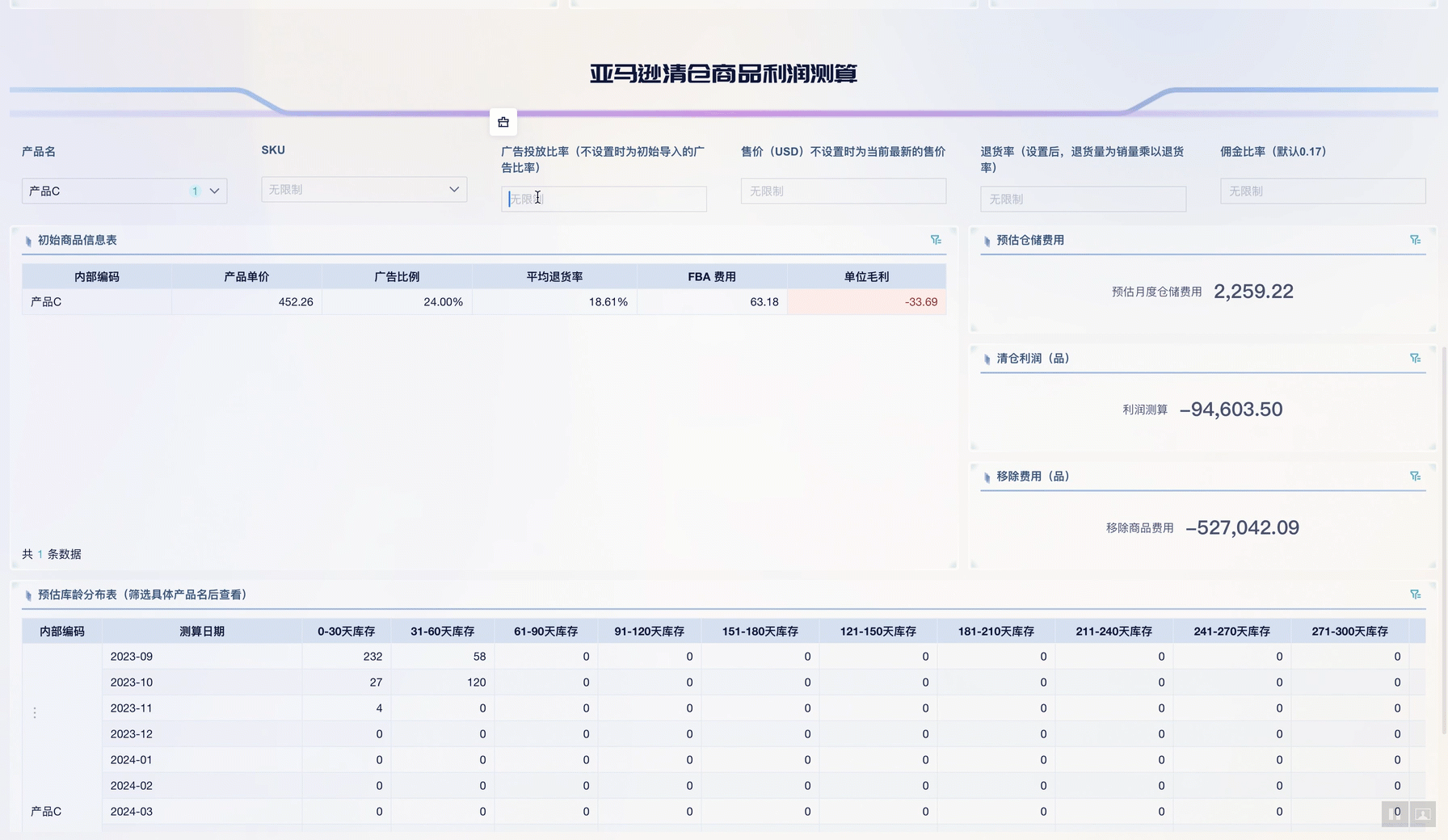1448x840 pixels.
Task: Click the 120 cell in 31-60天库存
Action: coord(442,682)
